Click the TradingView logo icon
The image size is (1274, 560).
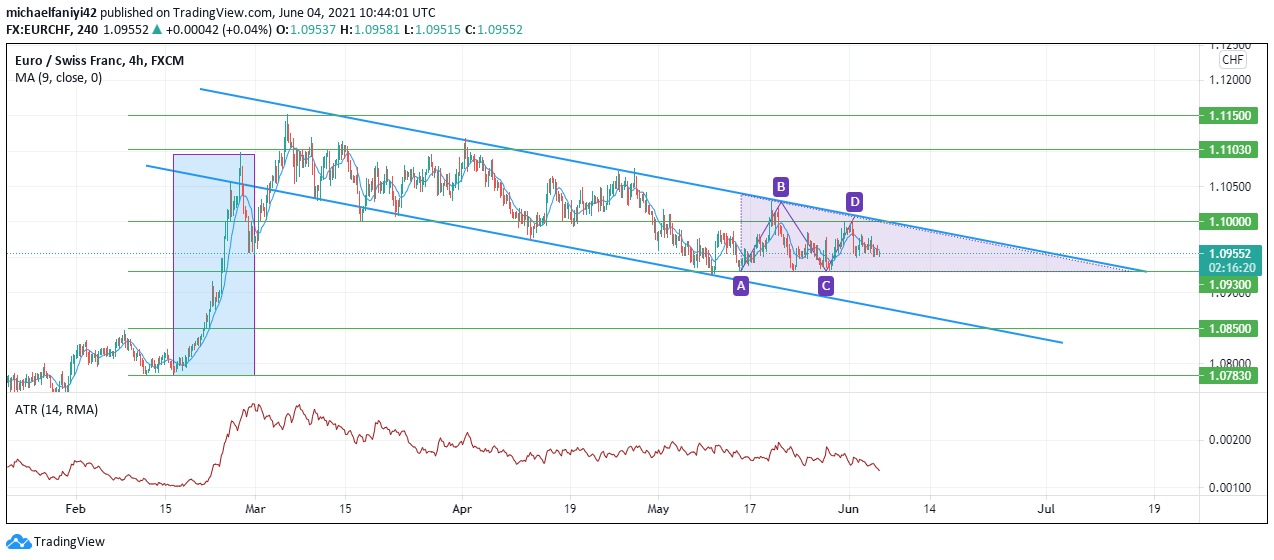pos(18,542)
